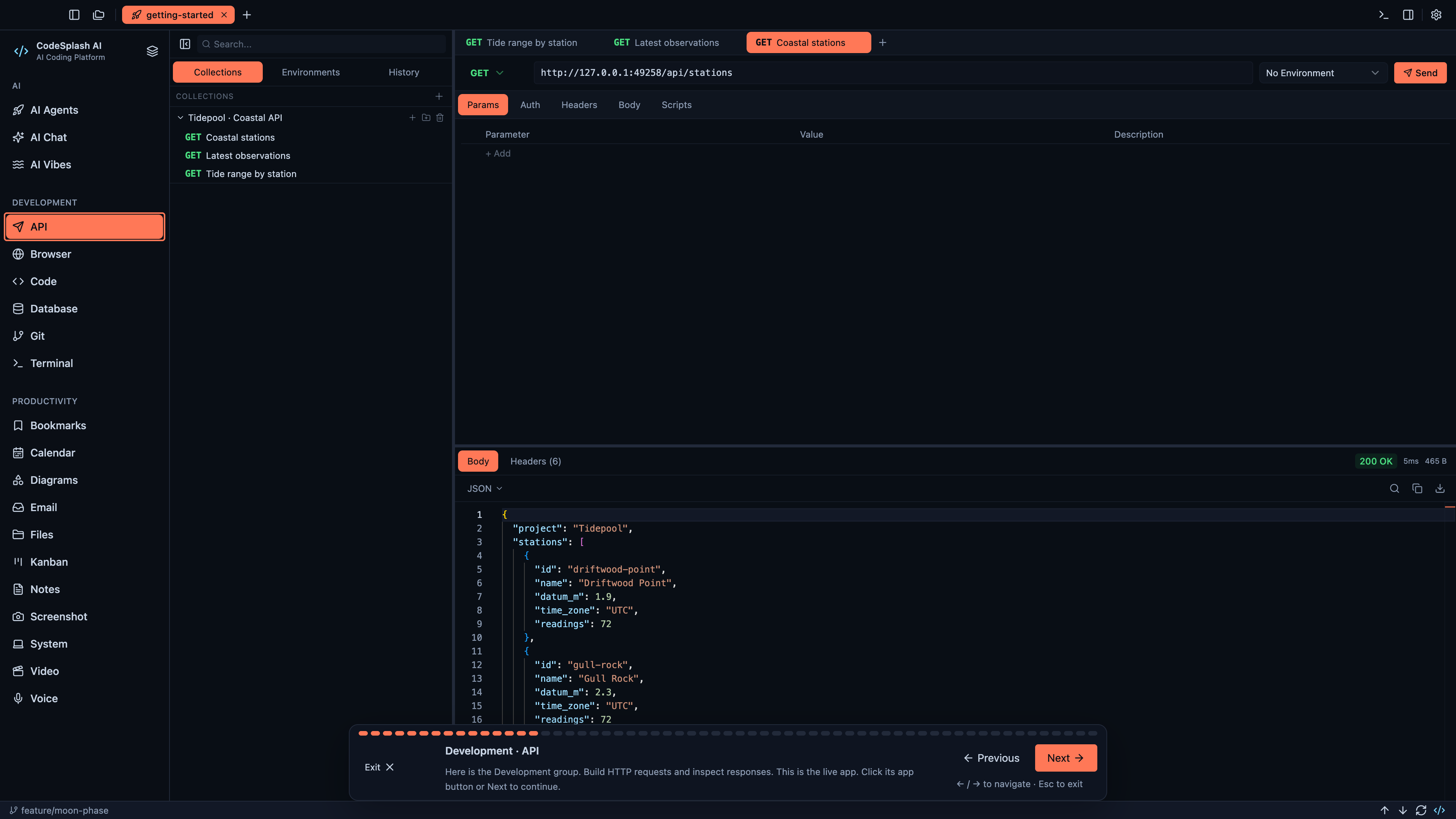The width and height of the screenshot is (1456, 819).
Task: Click the request URL field
Action: pos(893,73)
